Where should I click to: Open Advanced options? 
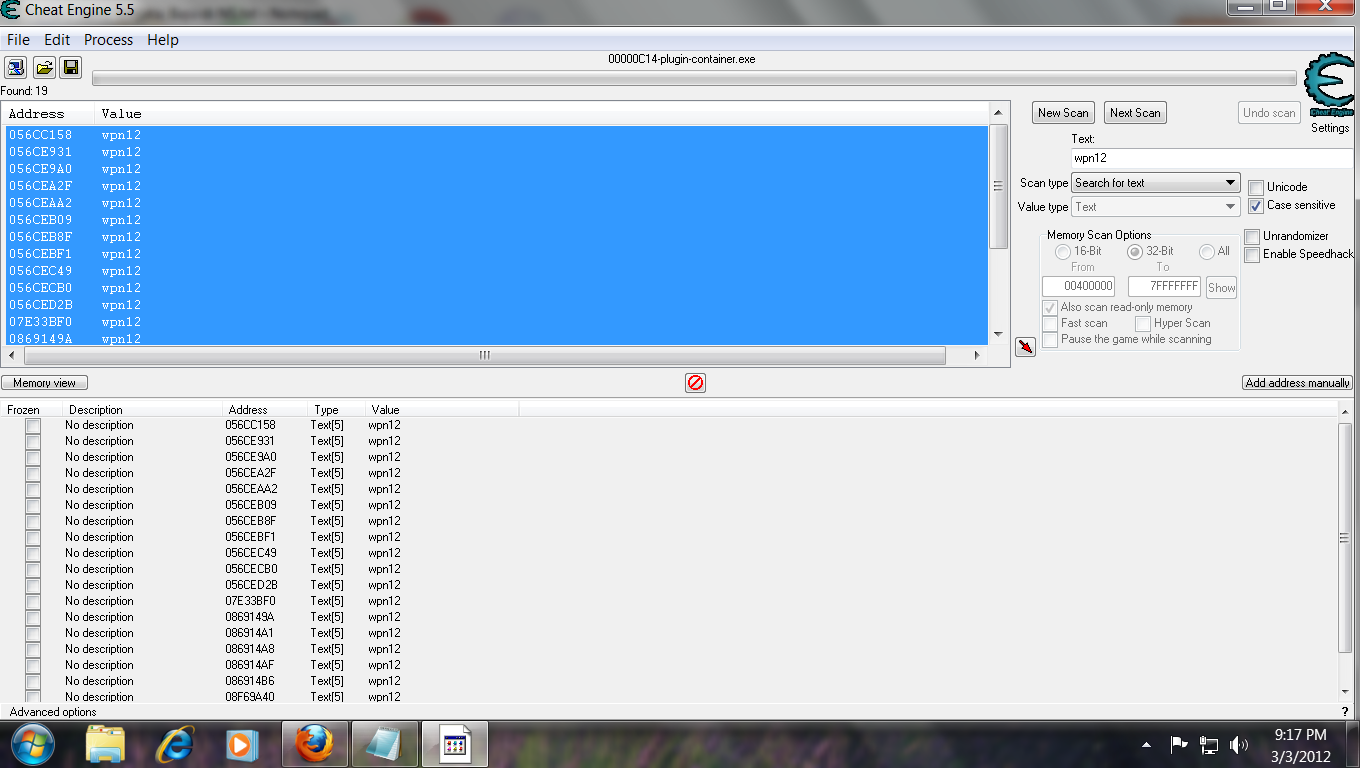(x=53, y=712)
